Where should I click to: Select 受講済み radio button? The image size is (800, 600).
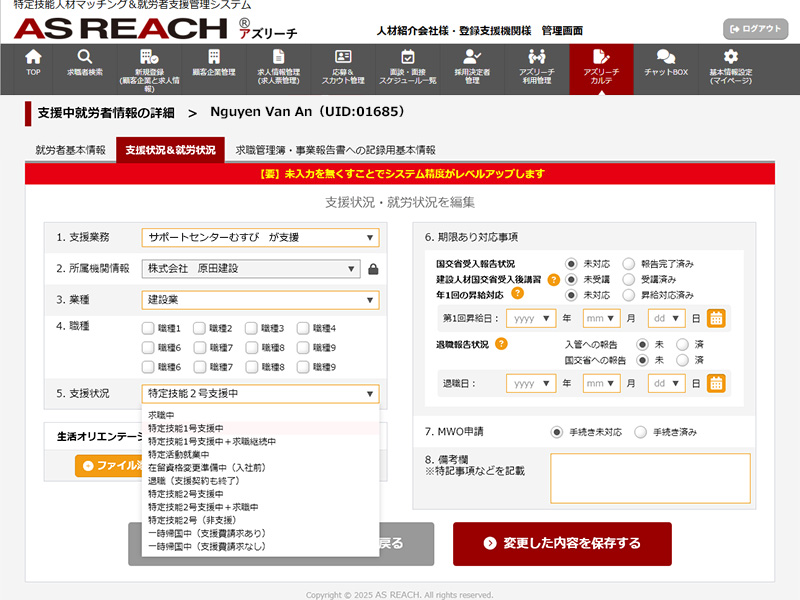pyautogui.click(x=629, y=280)
